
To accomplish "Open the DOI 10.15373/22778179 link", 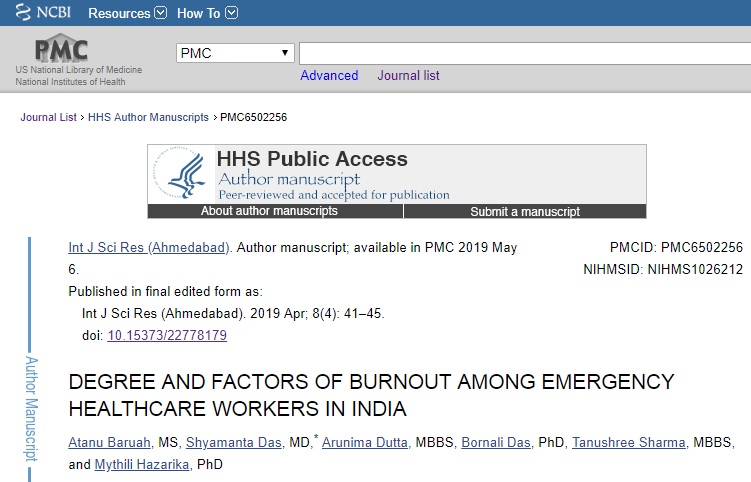I will point(167,336).
